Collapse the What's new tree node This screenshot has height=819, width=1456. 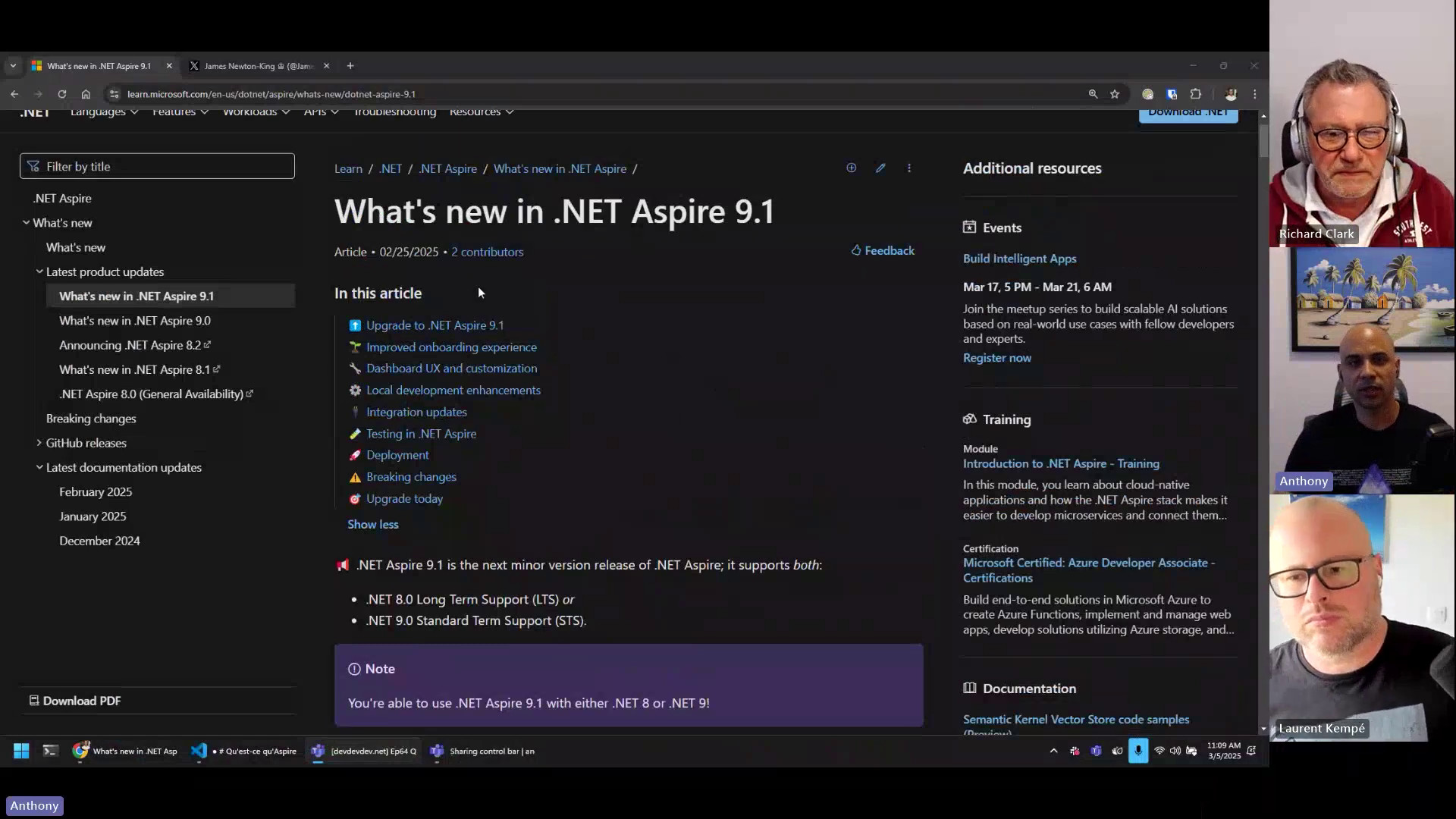(x=27, y=223)
